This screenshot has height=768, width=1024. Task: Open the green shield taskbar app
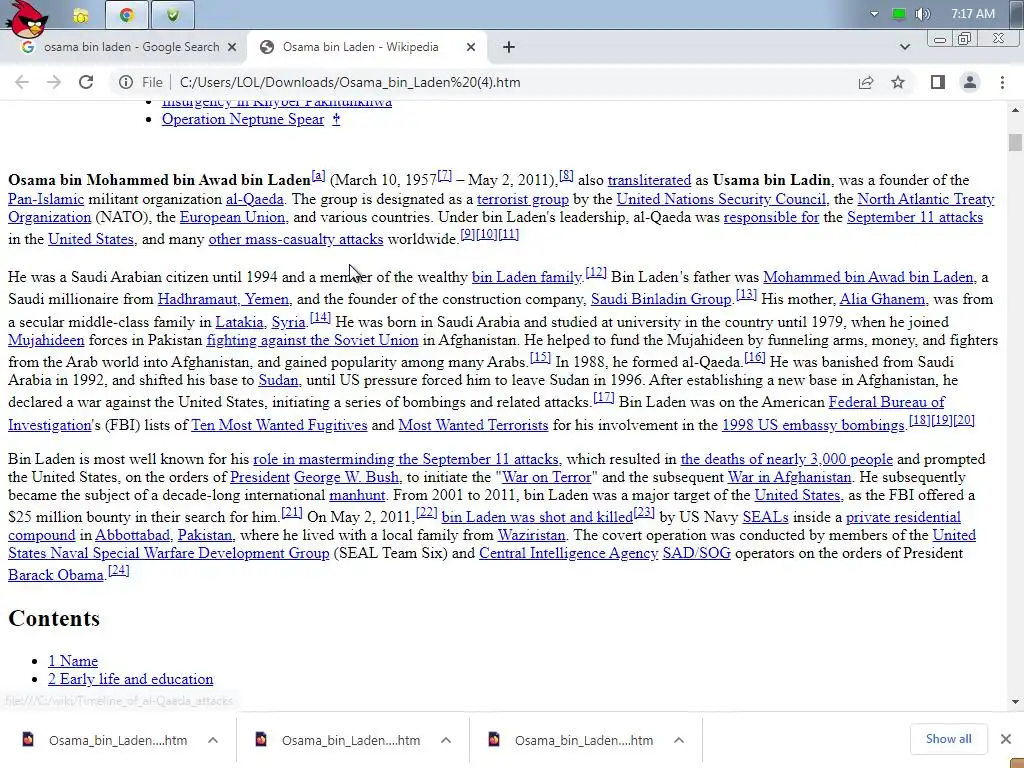pyautogui.click(x=172, y=16)
